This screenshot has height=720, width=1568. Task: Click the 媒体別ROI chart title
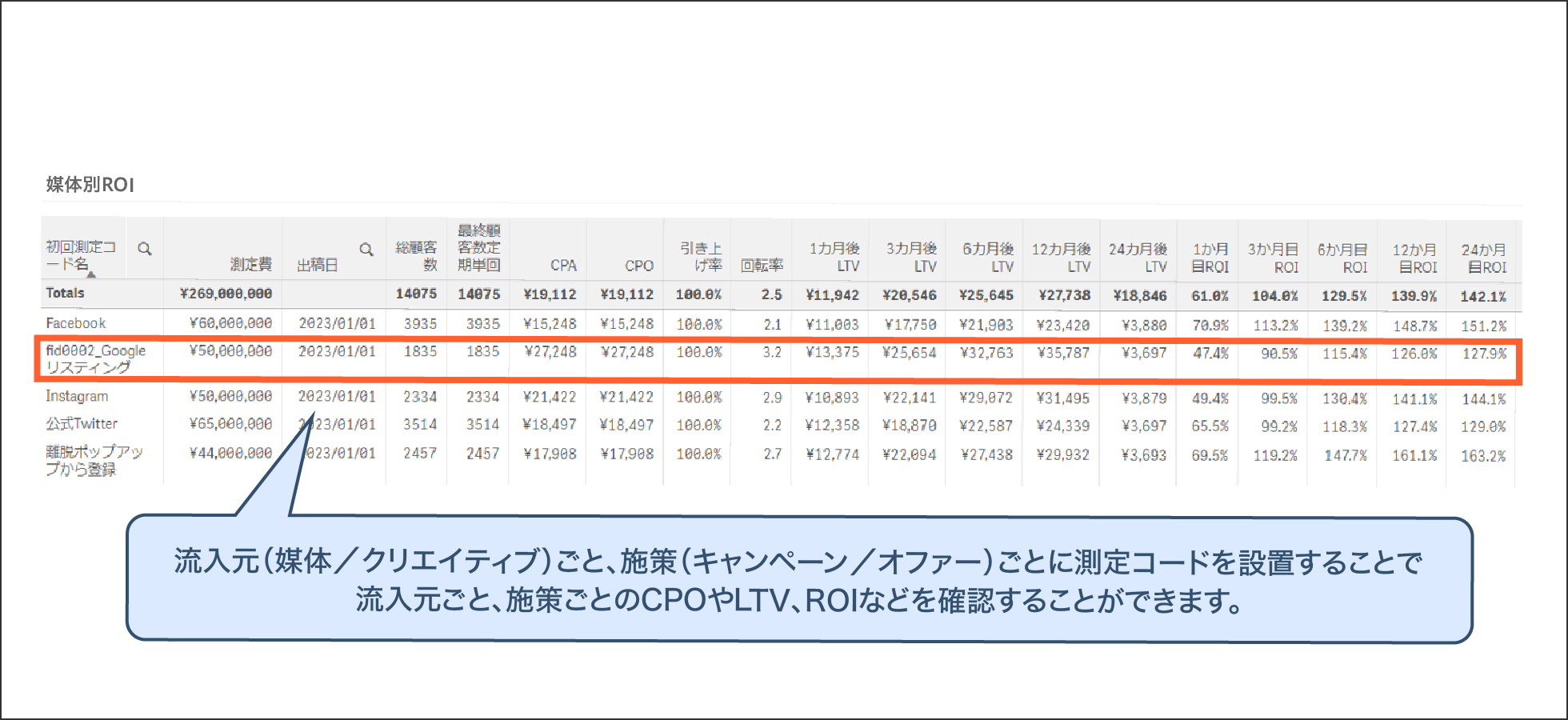[90, 185]
